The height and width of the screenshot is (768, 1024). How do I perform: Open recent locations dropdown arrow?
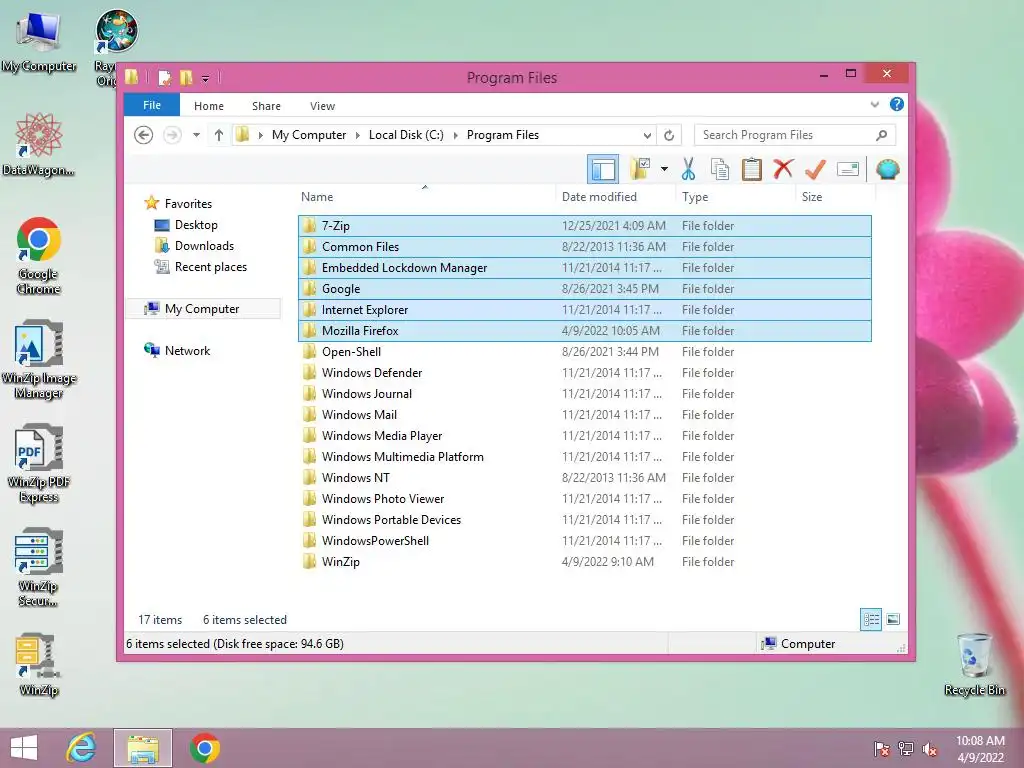[196, 135]
